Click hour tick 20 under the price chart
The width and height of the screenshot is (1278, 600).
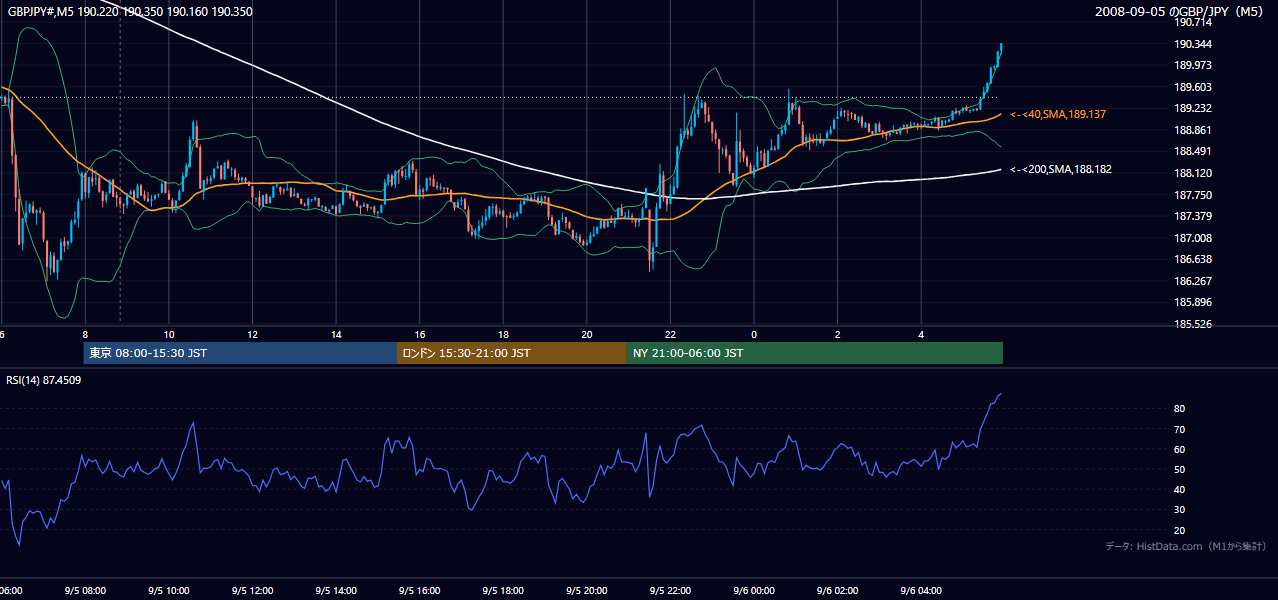(587, 334)
